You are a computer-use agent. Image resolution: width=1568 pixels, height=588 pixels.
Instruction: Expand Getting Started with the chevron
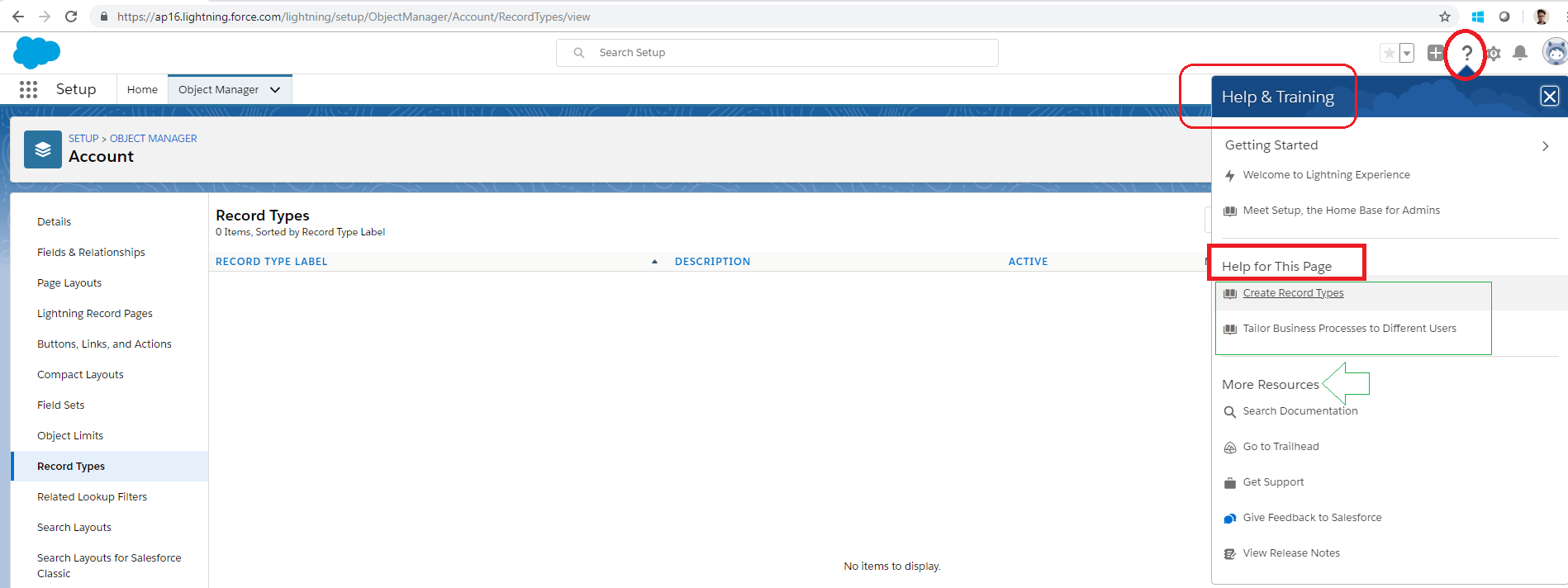pyautogui.click(x=1545, y=146)
